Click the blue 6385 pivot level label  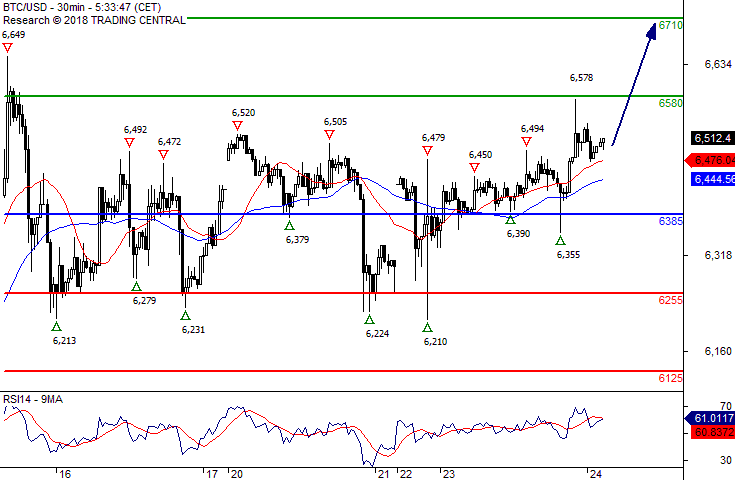coord(670,221)
